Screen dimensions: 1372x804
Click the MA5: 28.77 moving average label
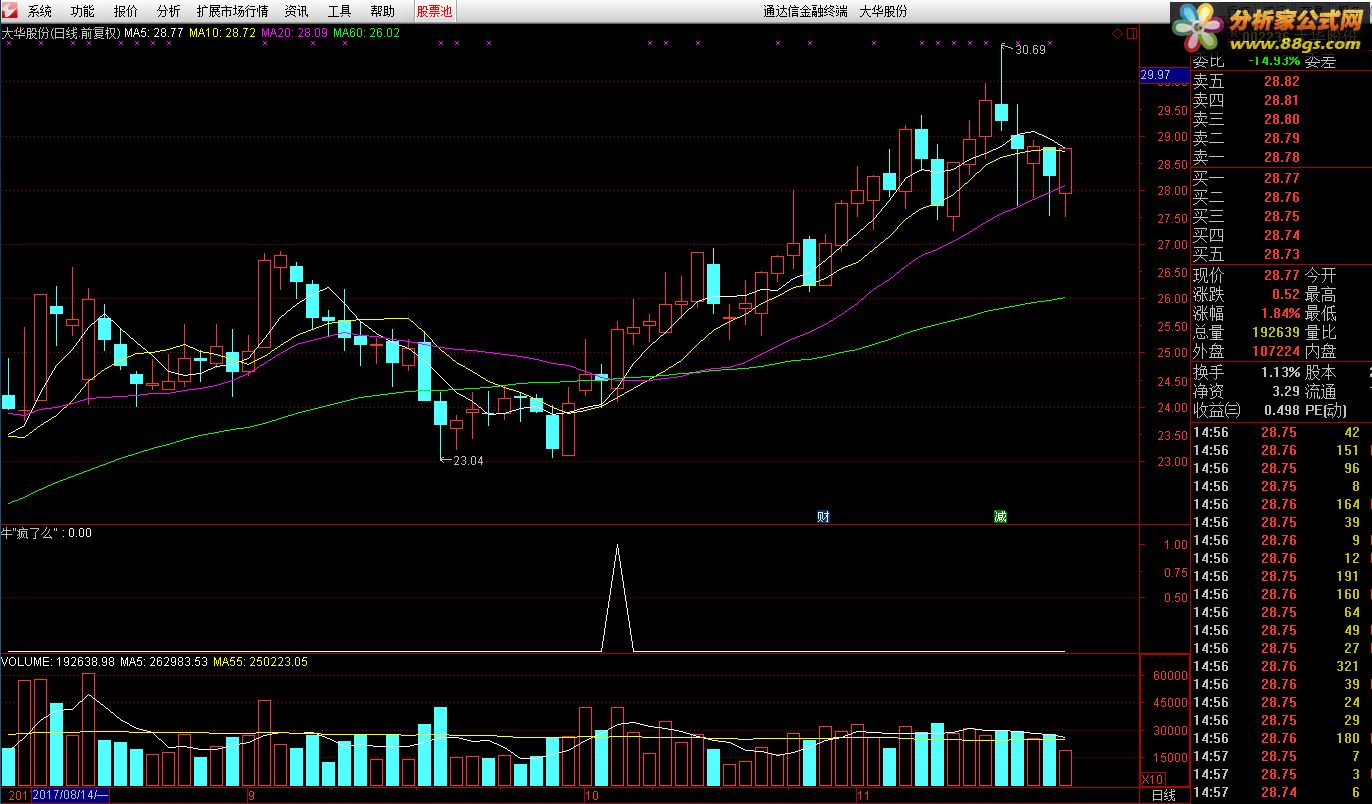(154, 33)
